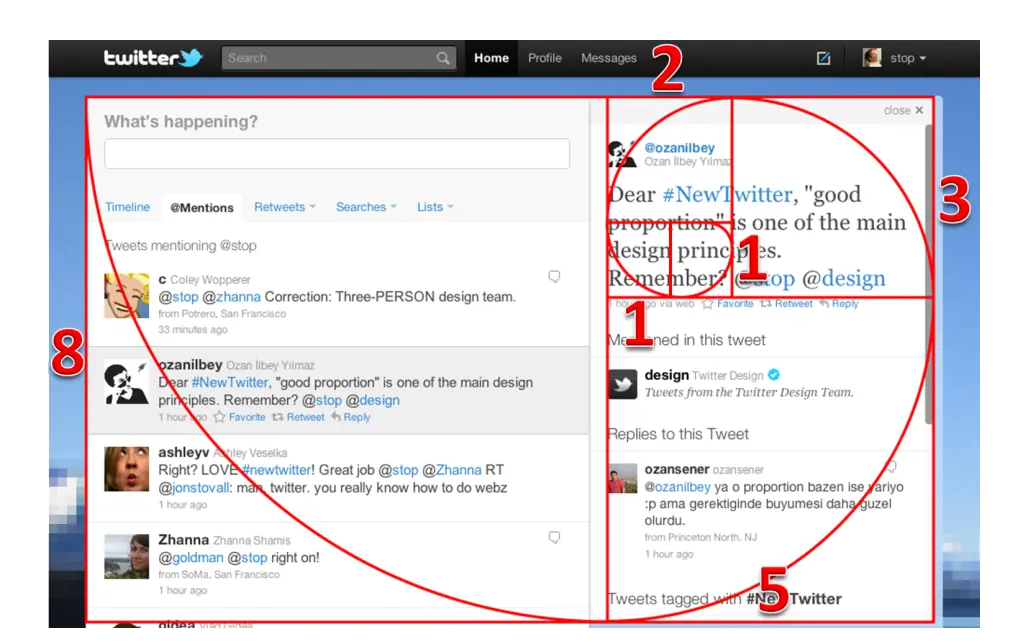Open the Profile page

(545, 58)
